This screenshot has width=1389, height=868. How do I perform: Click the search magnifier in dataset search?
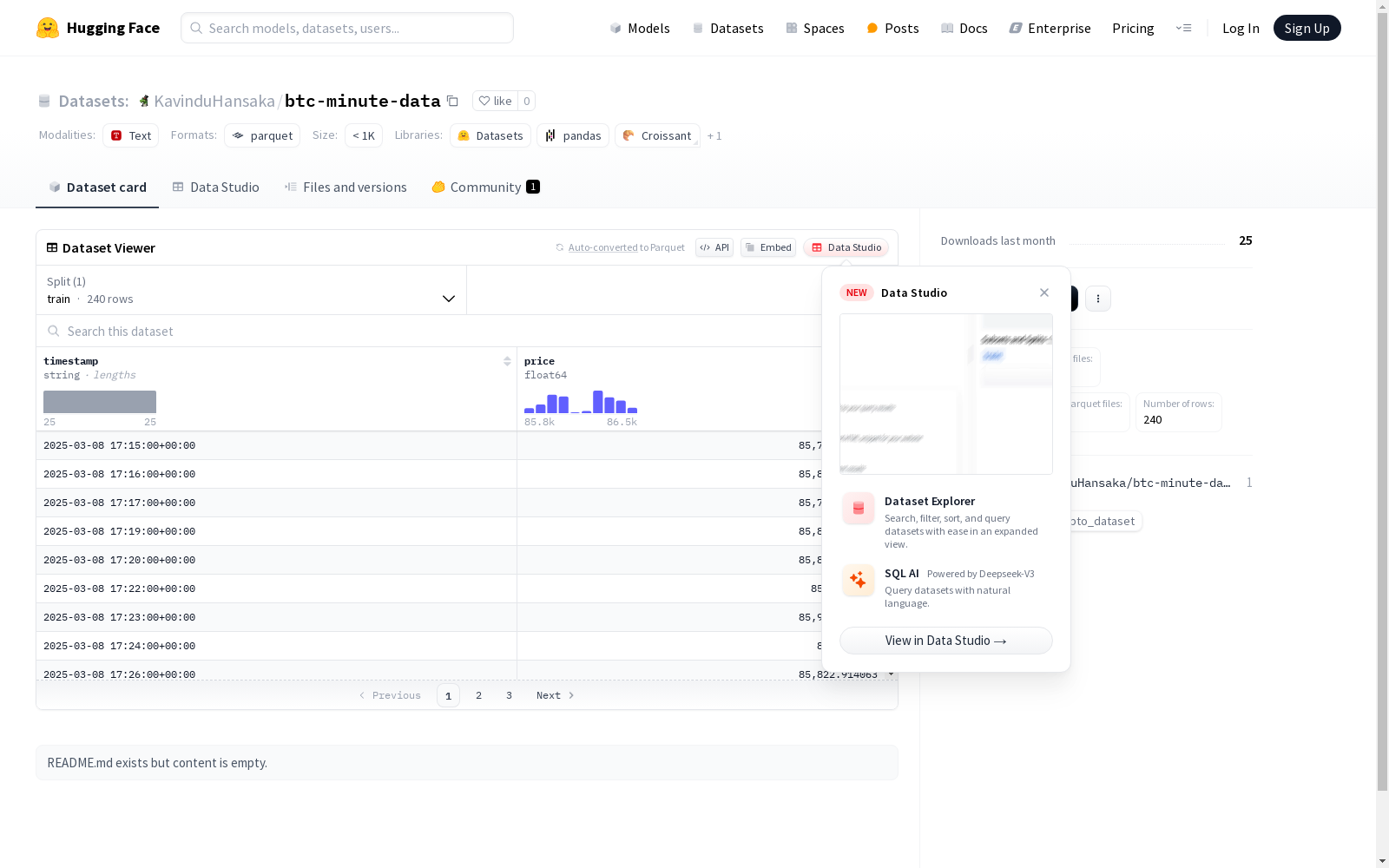coord(54,331)
